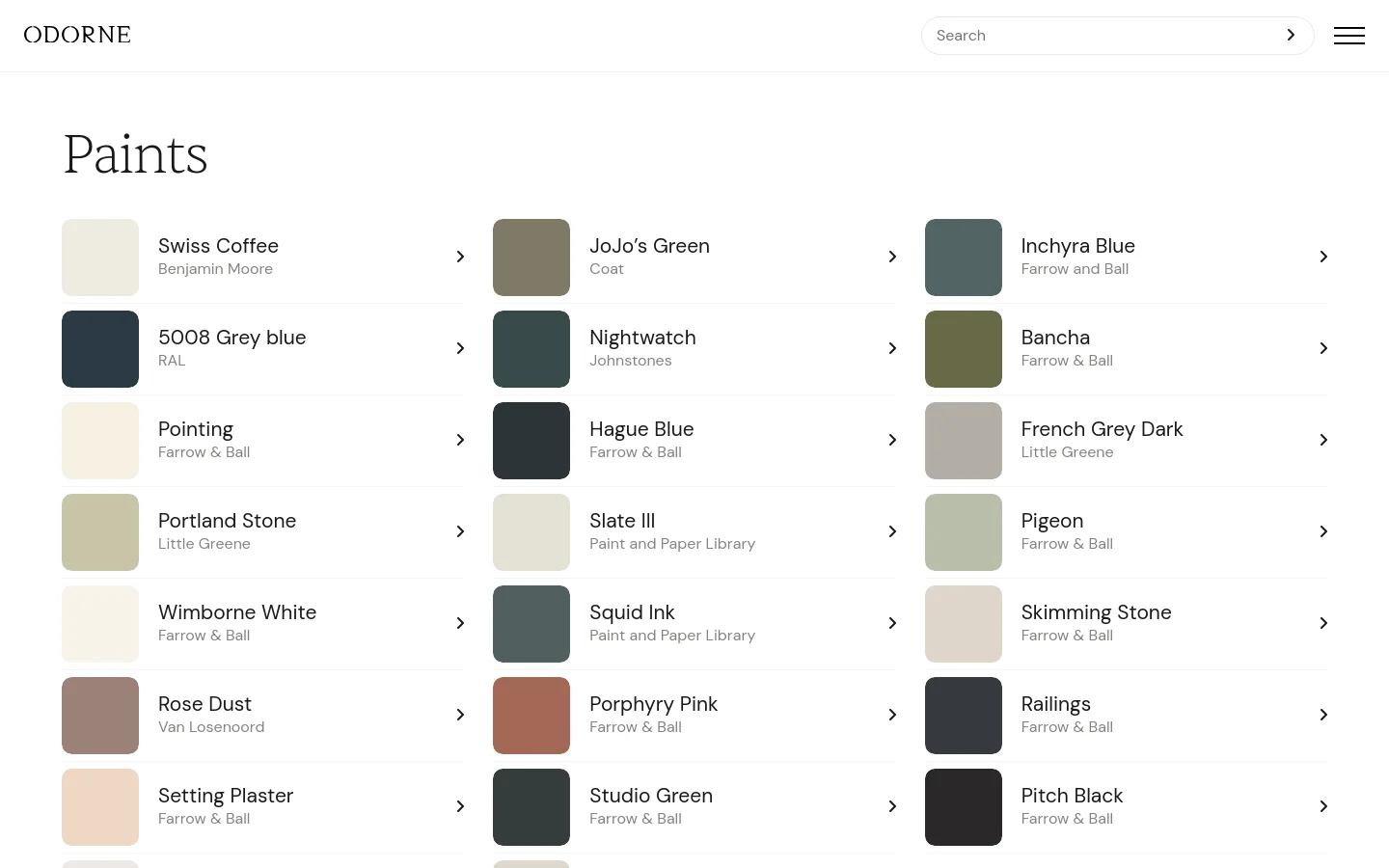Click the 'Paints' page heading
Image resolution: width=1389 pixels, height=868 pixels.
coord(136,154)
